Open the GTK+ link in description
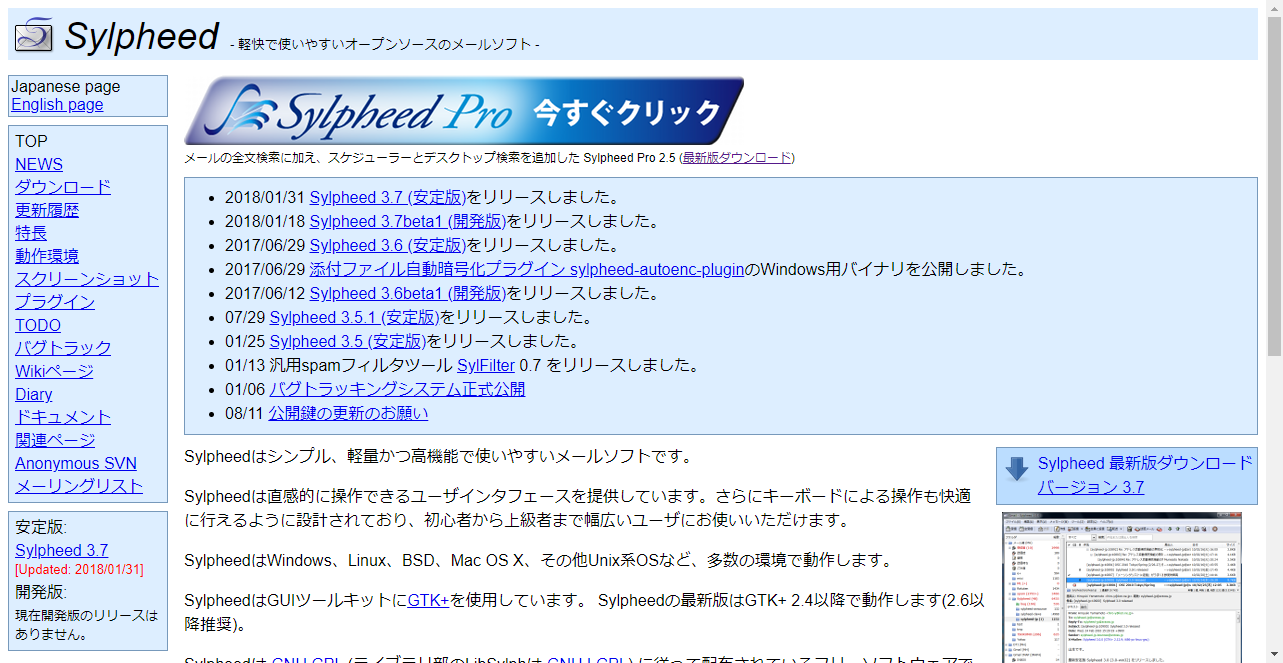Screen dimensions: 1283x663 [x=428, y=600]
